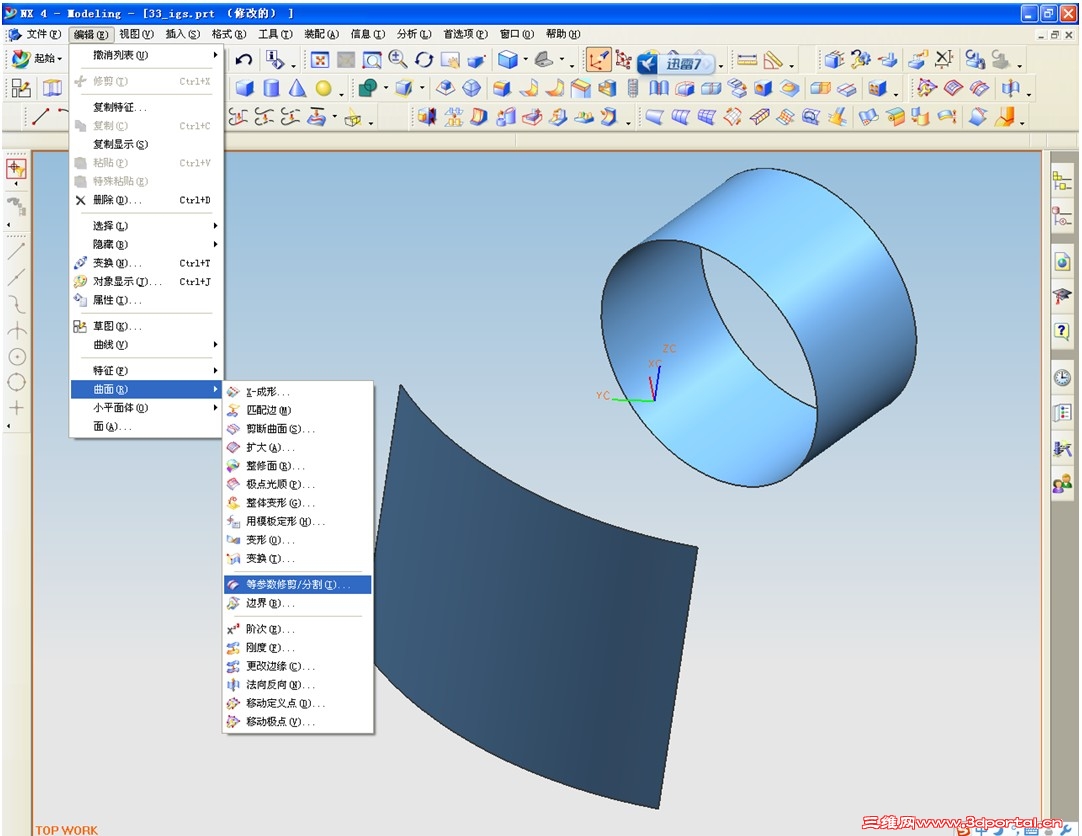Open the Part Navigator icon in right sidebar
The height and width of the screenshot is (836, 1082).
click(1062, 218)
